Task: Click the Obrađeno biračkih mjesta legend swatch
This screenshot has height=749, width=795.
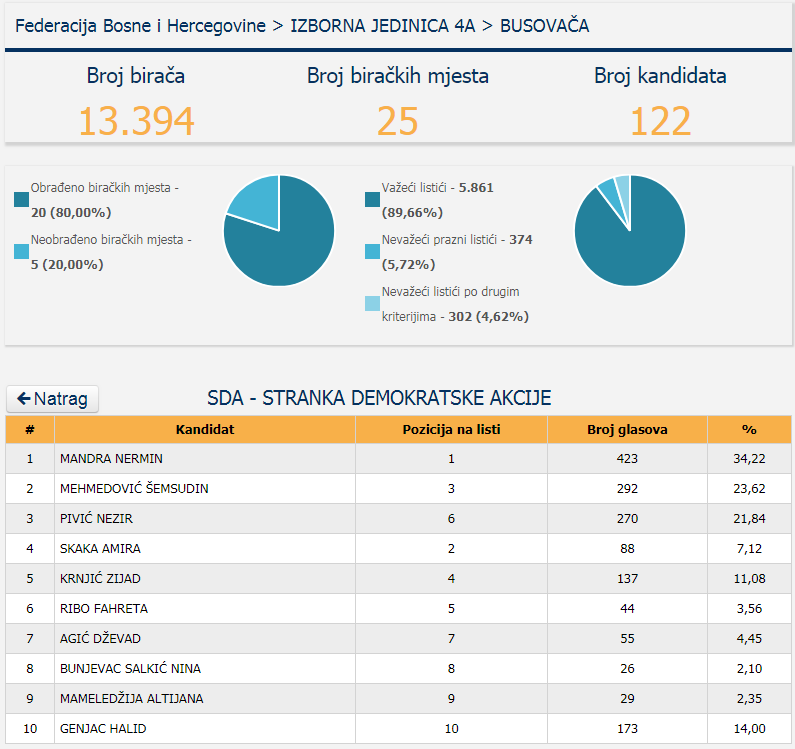Action: coord(22,200)
